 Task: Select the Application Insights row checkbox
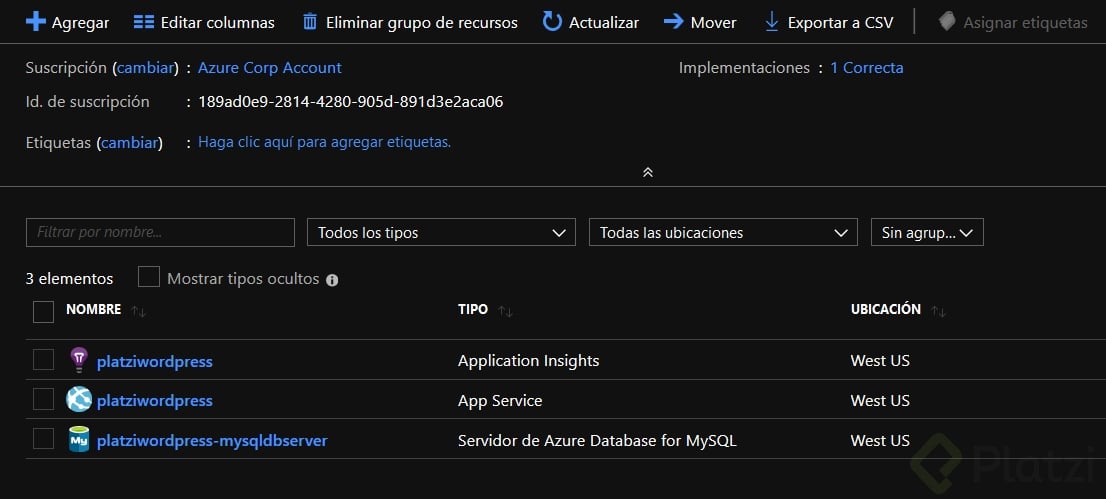click(44, 360)
